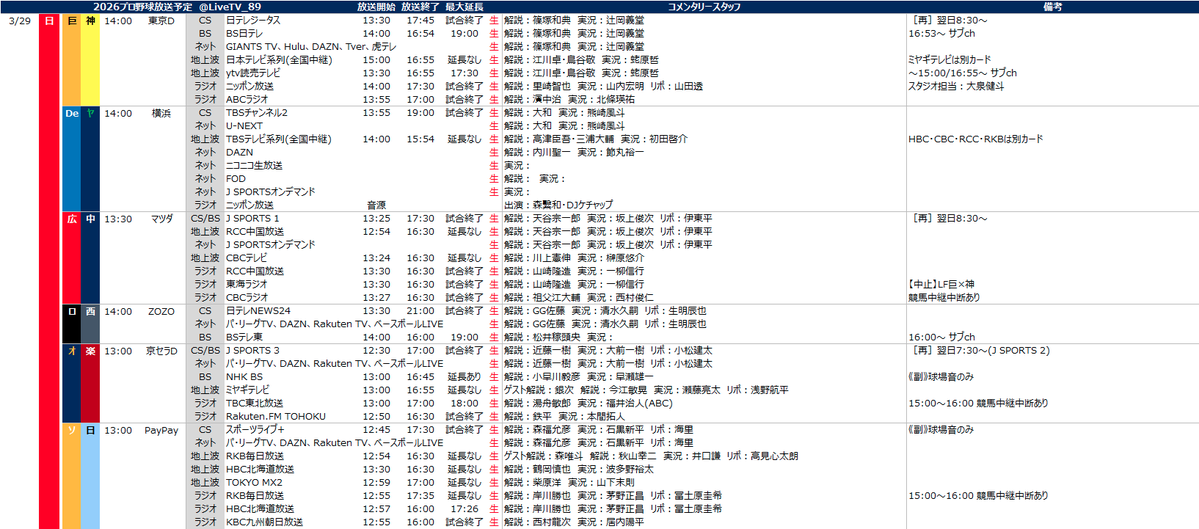Select TBSテレビ系列(全国中継) cell
1199x529 pixels.
[x=278, y=139]
